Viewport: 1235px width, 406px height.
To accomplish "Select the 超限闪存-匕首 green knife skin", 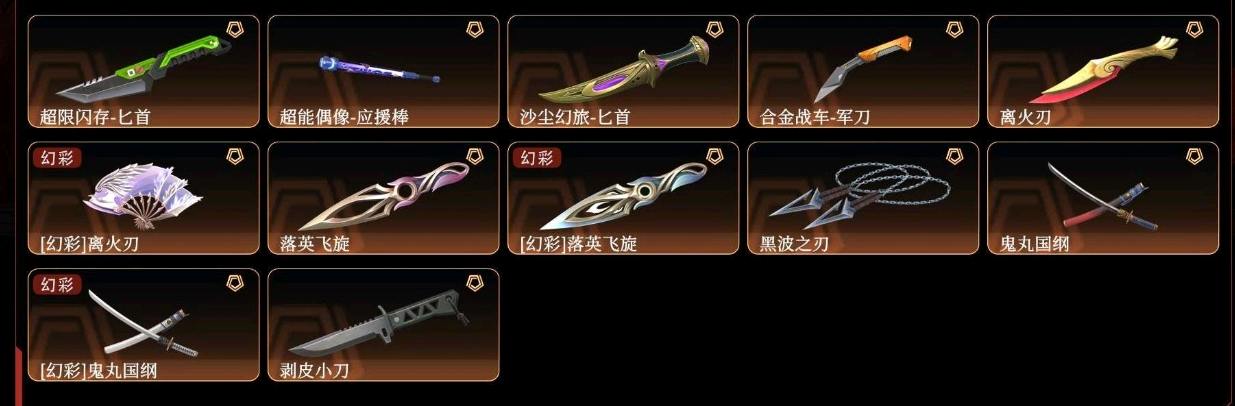I will 143,71.
